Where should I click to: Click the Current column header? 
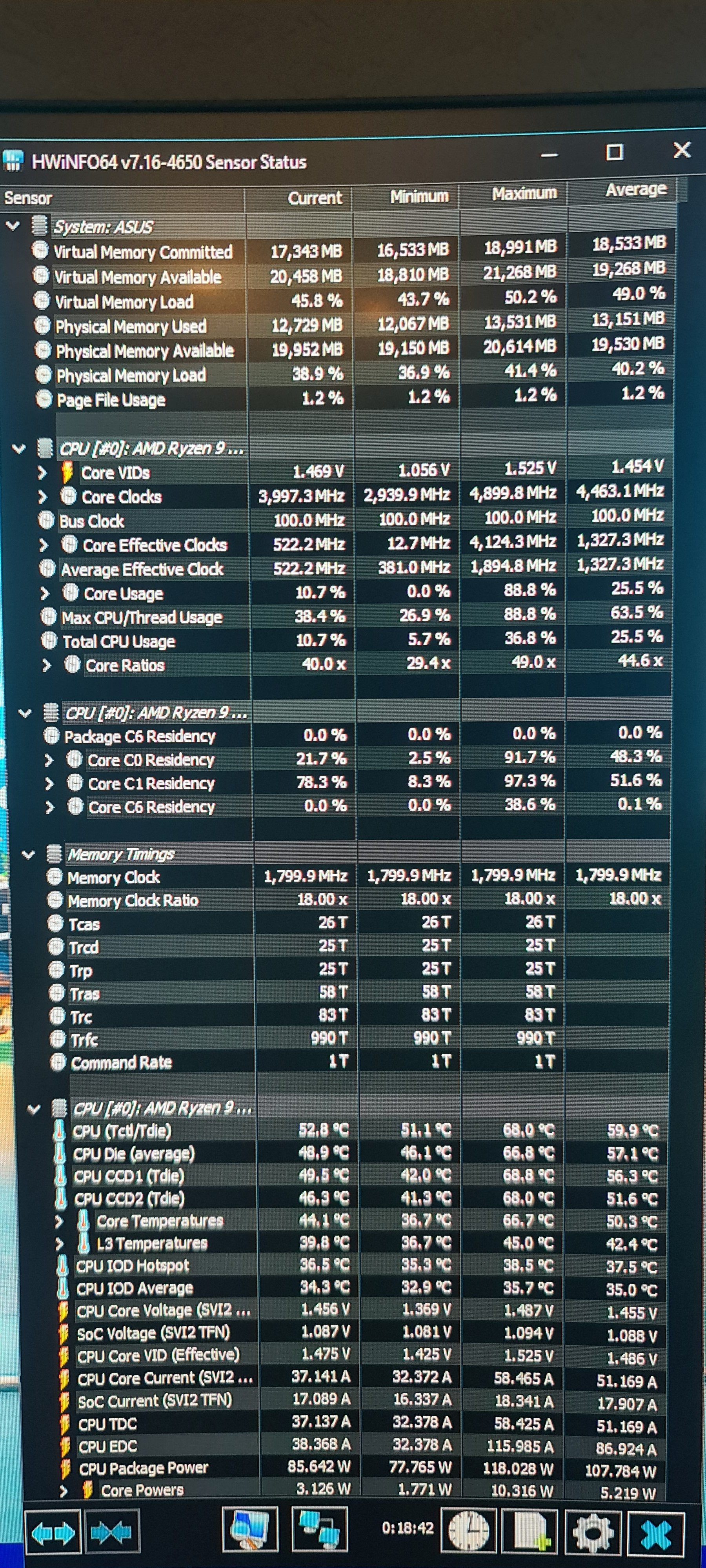tap(298, 198)
